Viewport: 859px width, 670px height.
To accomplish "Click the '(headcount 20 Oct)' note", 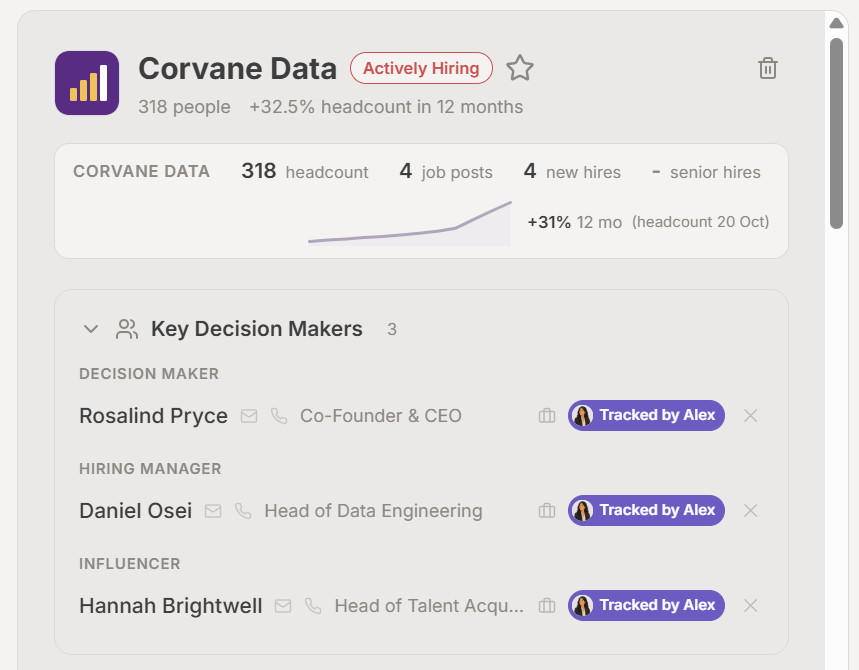I will tap(701, 222).
